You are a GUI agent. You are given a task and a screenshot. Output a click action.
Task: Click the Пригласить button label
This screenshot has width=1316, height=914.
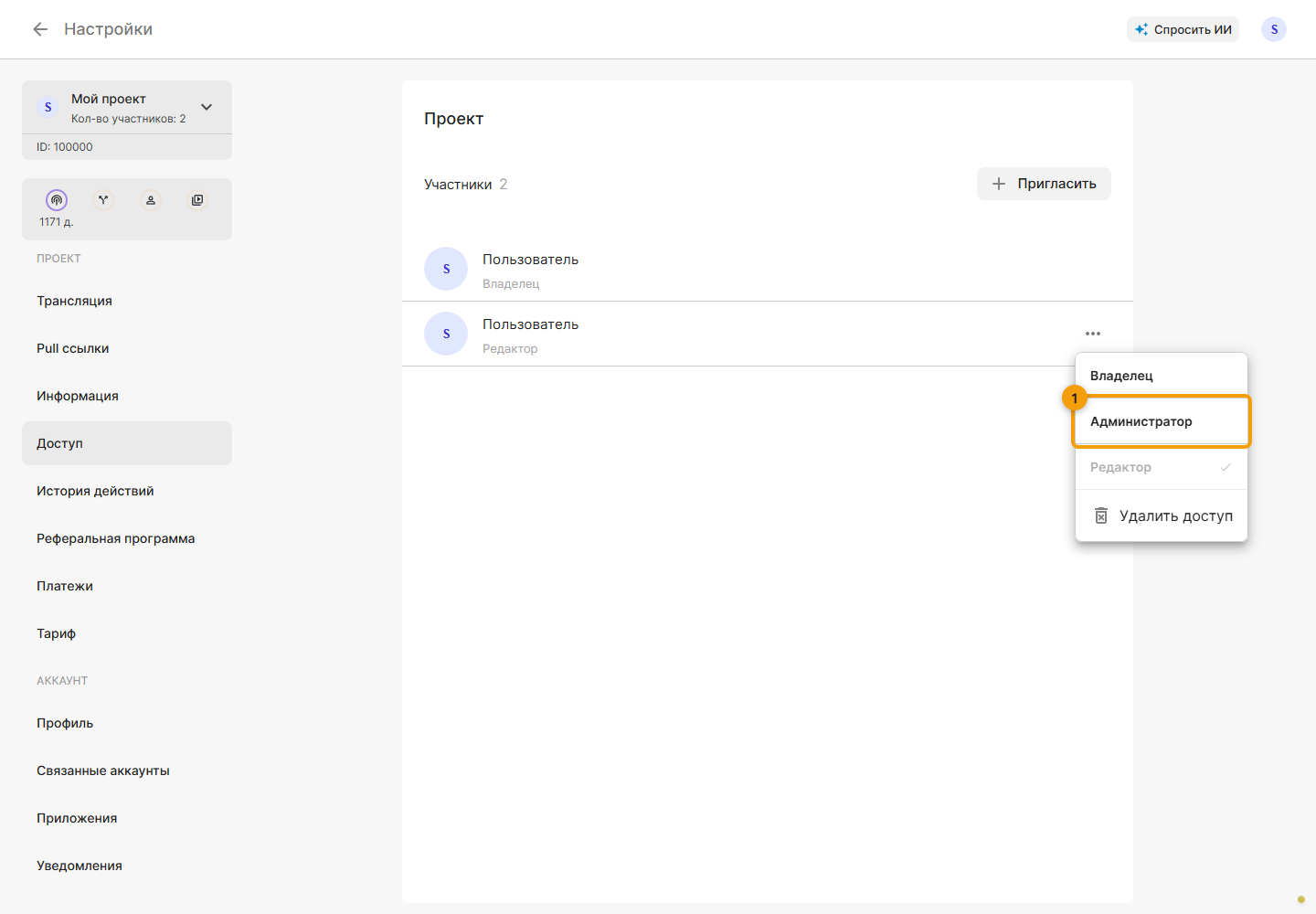click(1057, 184)
